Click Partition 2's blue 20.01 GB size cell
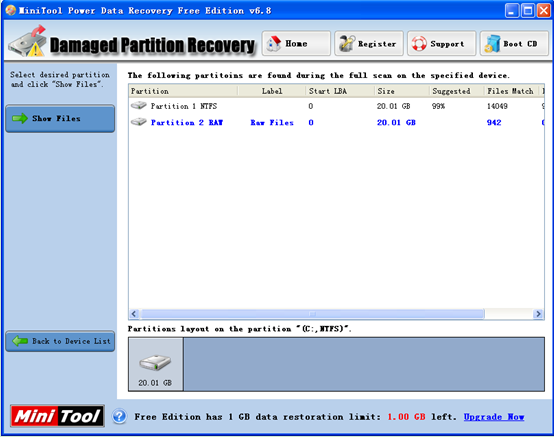The width and height of the screenshot is (554, 437). pos(396,123)
